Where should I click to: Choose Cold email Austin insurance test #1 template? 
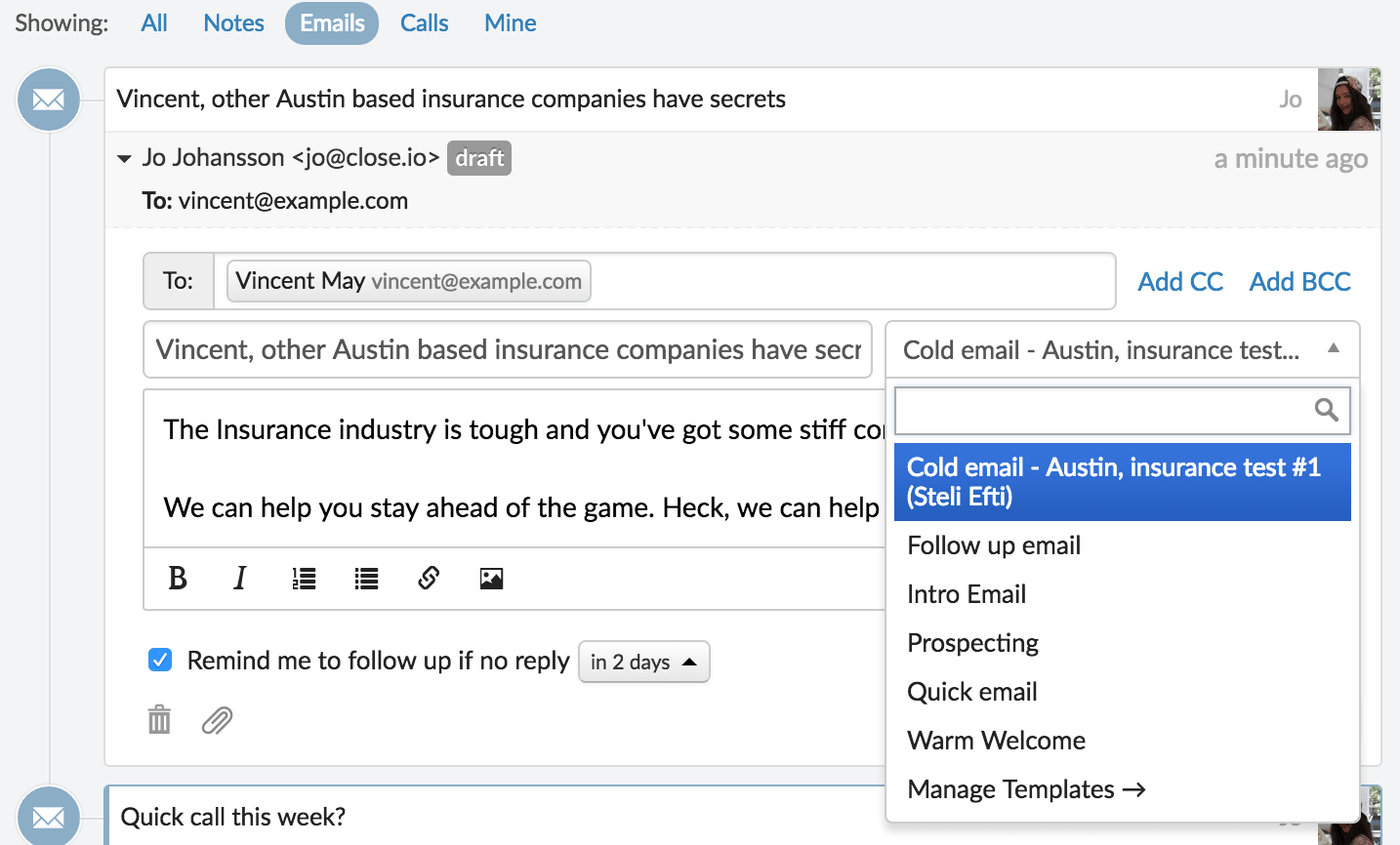coord(1123,482)
